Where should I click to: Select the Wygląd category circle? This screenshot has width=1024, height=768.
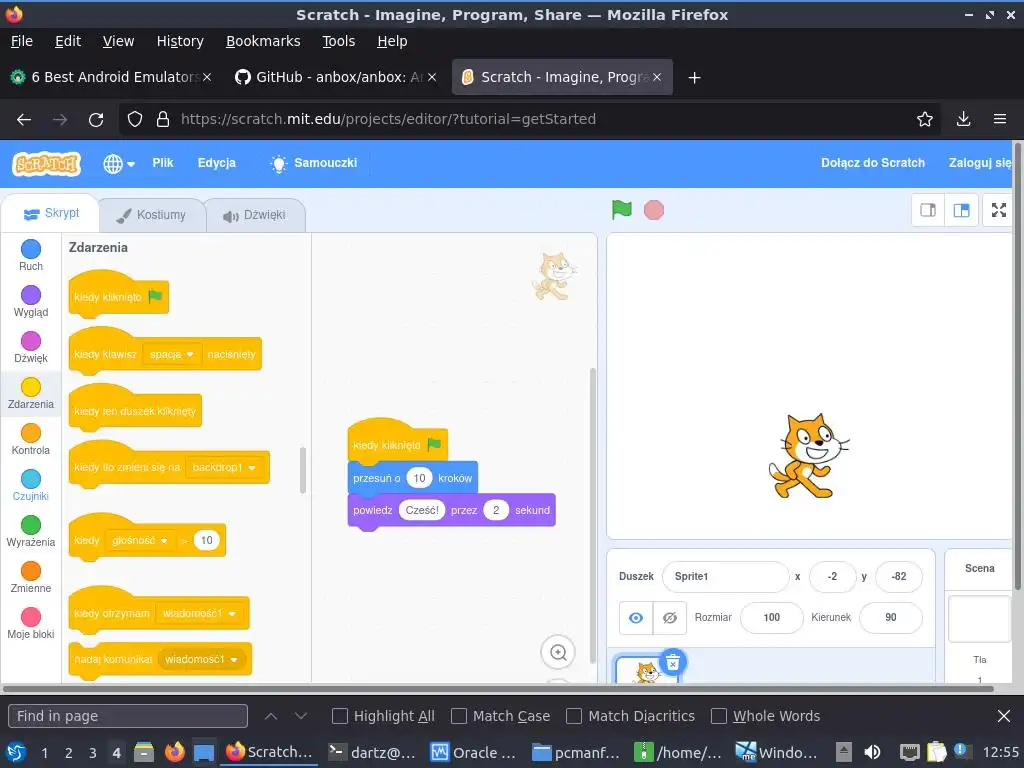31,295
